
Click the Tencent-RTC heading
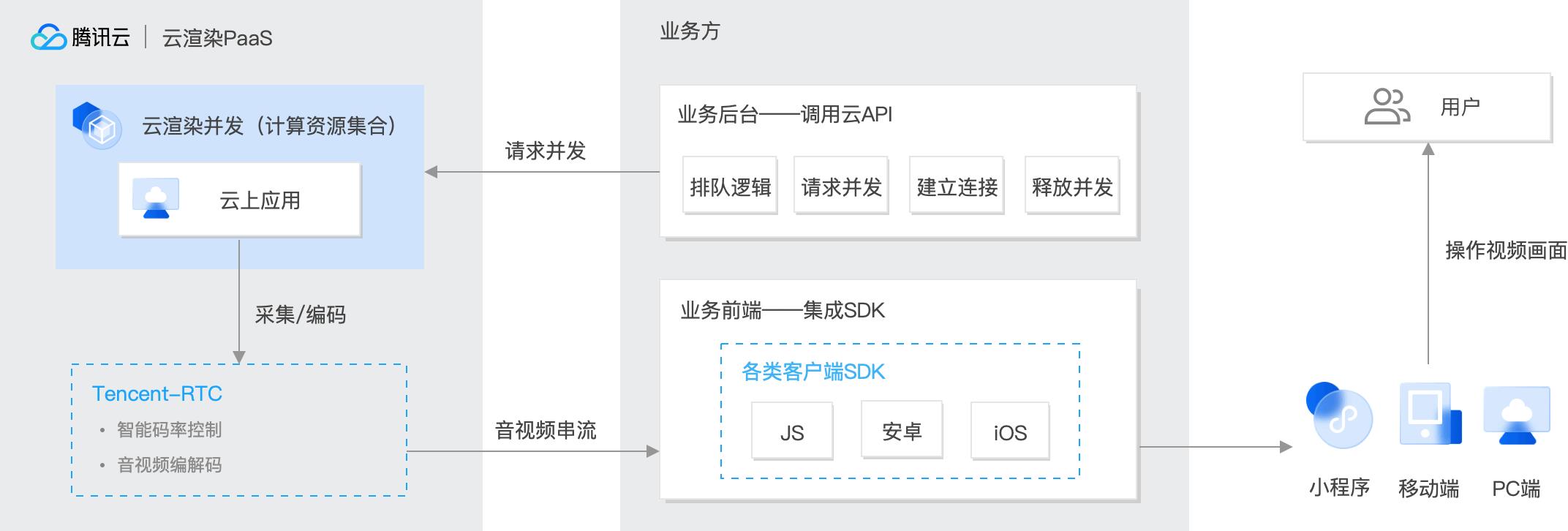[157, 393]
